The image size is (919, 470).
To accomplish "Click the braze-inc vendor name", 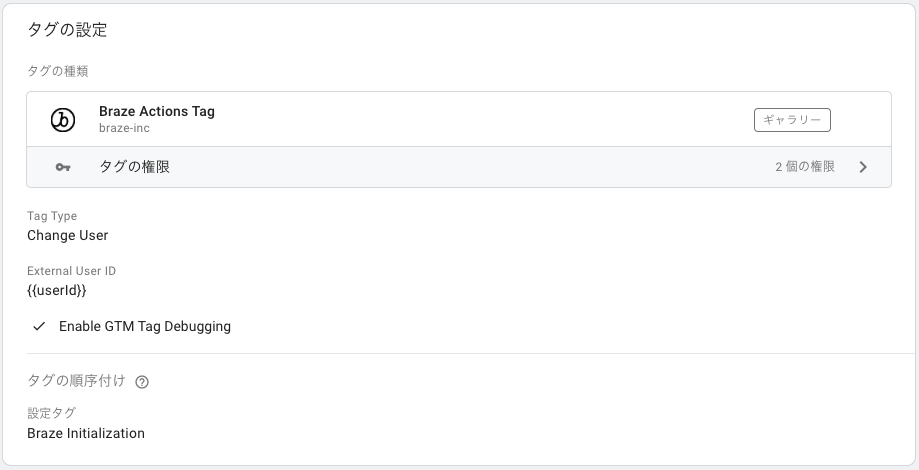I will pyautogui.click(x=124, y=128).
